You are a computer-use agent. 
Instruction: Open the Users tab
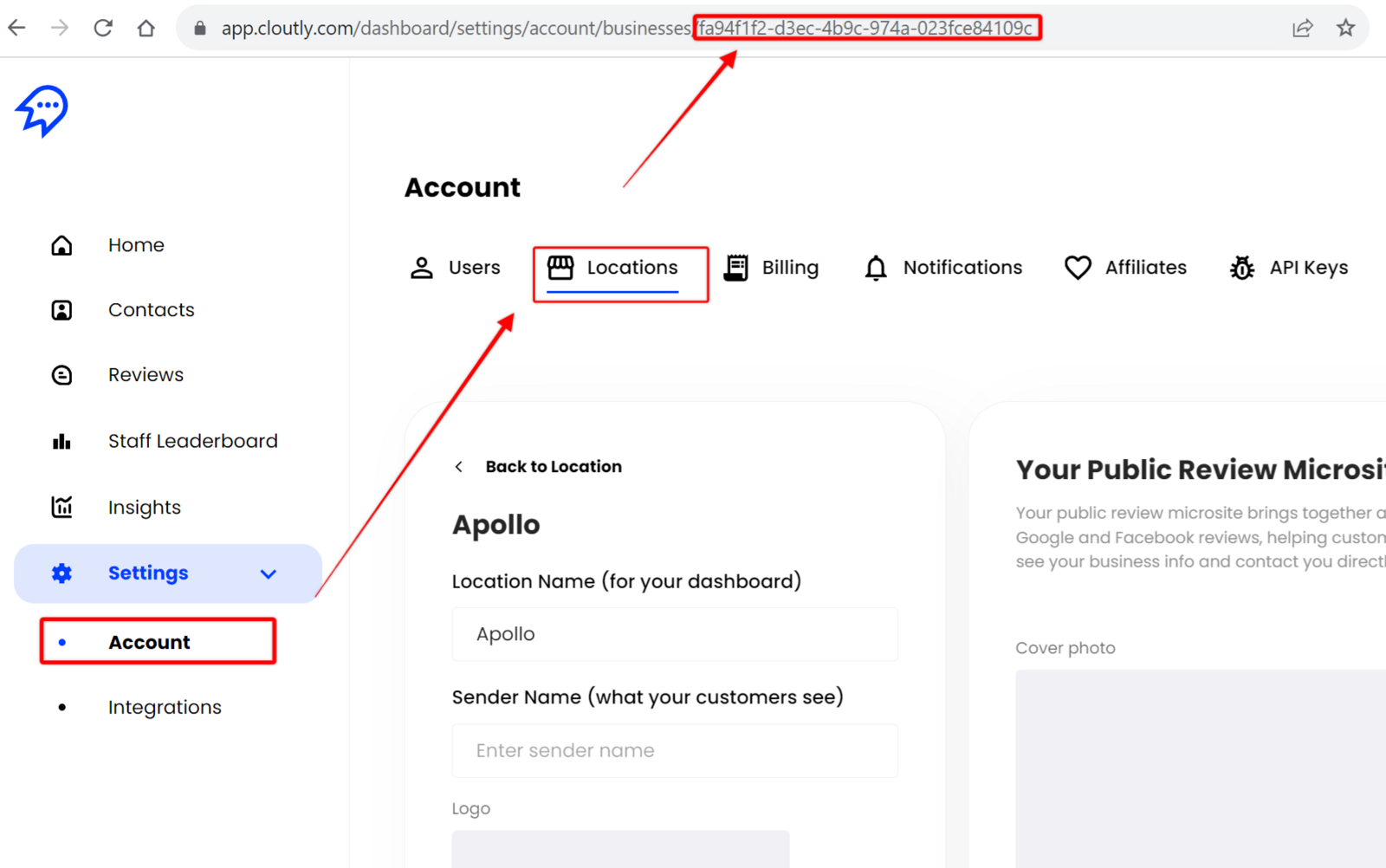(x=456, y=268)
